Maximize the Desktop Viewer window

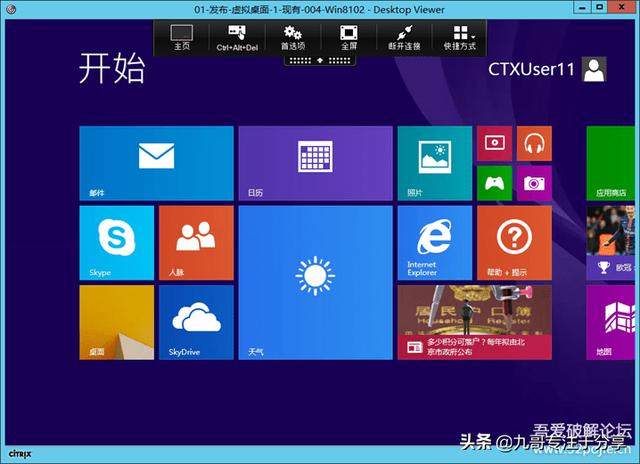[599, 7]
